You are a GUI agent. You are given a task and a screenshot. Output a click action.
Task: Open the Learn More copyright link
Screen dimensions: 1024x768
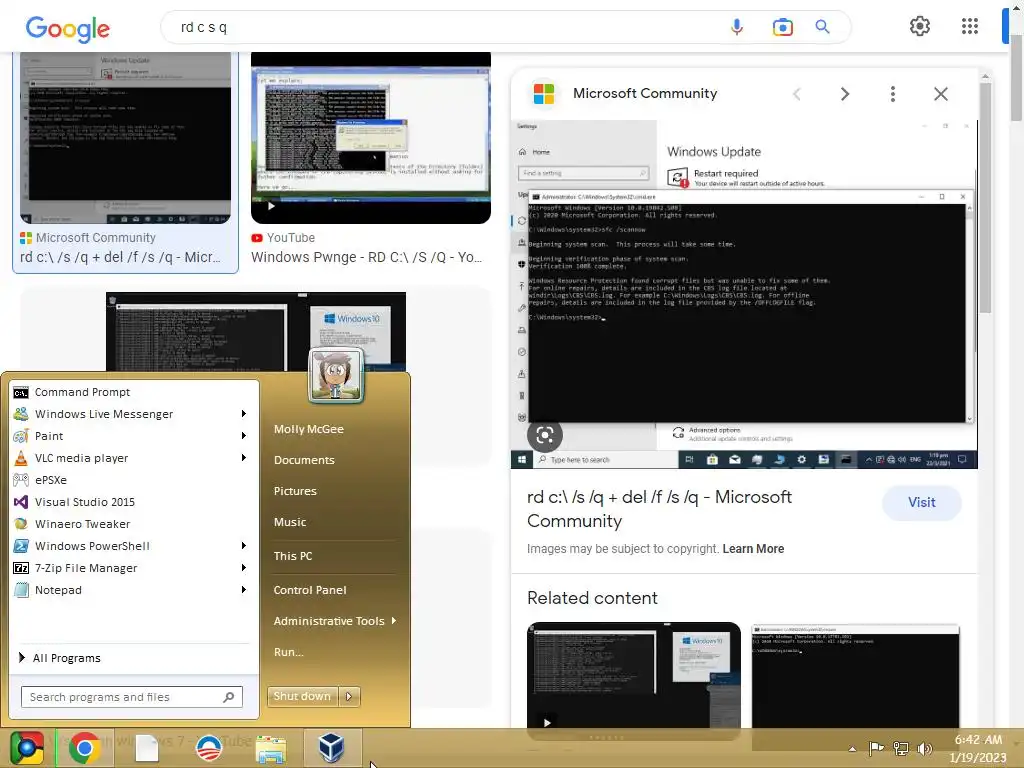point(753,549)
